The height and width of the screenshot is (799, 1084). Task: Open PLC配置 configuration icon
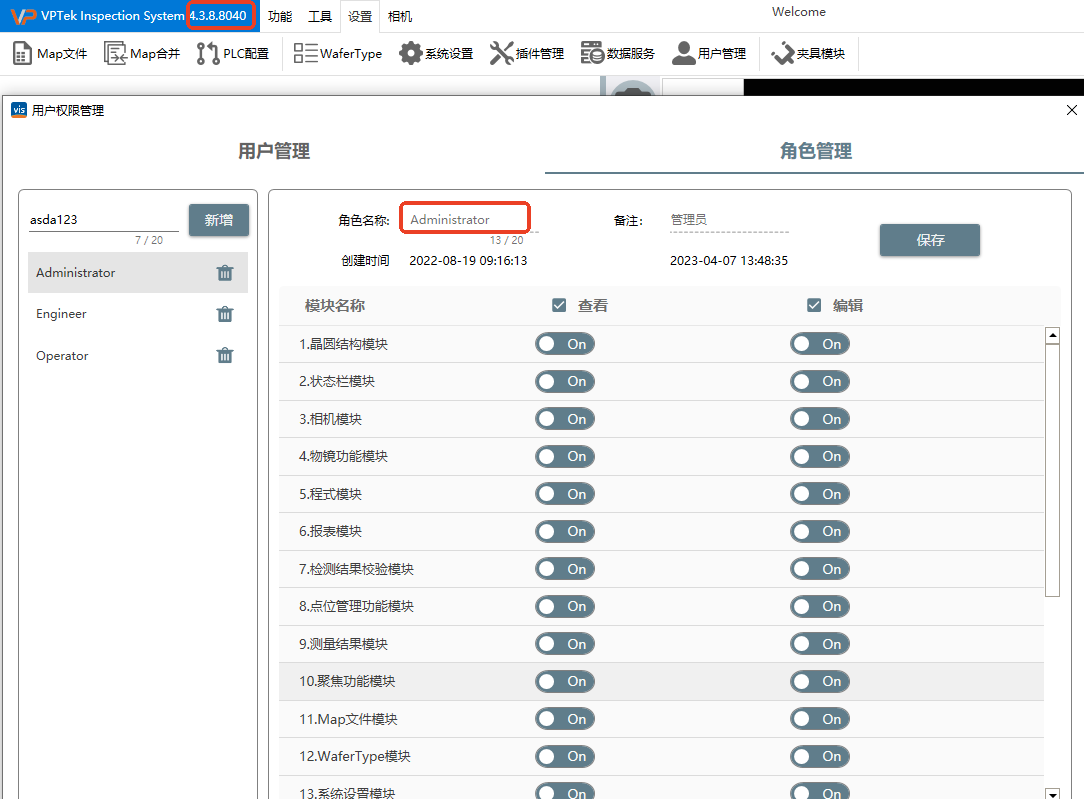(x=207, y=53)
